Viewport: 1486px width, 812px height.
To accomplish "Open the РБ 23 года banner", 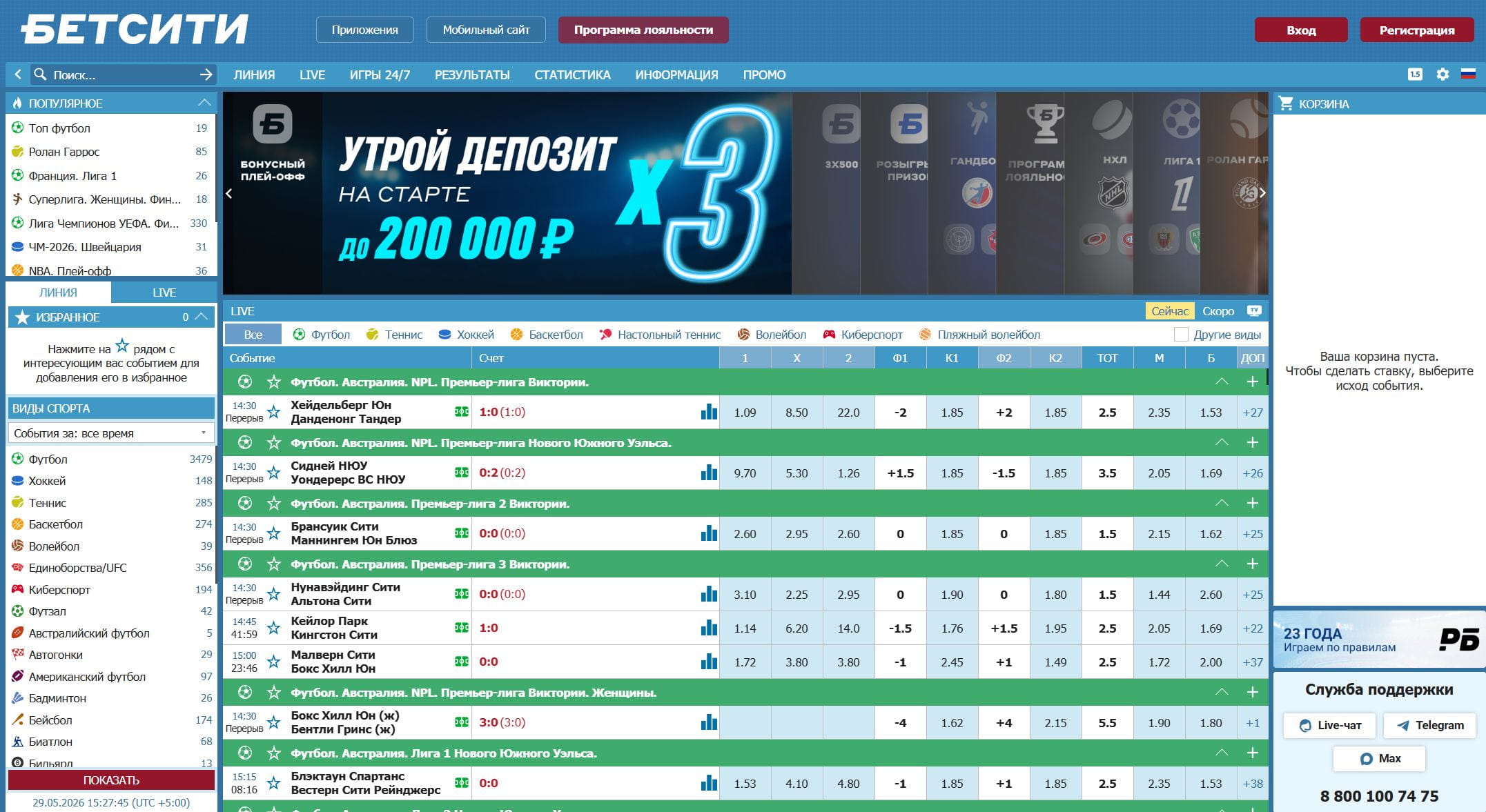I will [1379, 640].
